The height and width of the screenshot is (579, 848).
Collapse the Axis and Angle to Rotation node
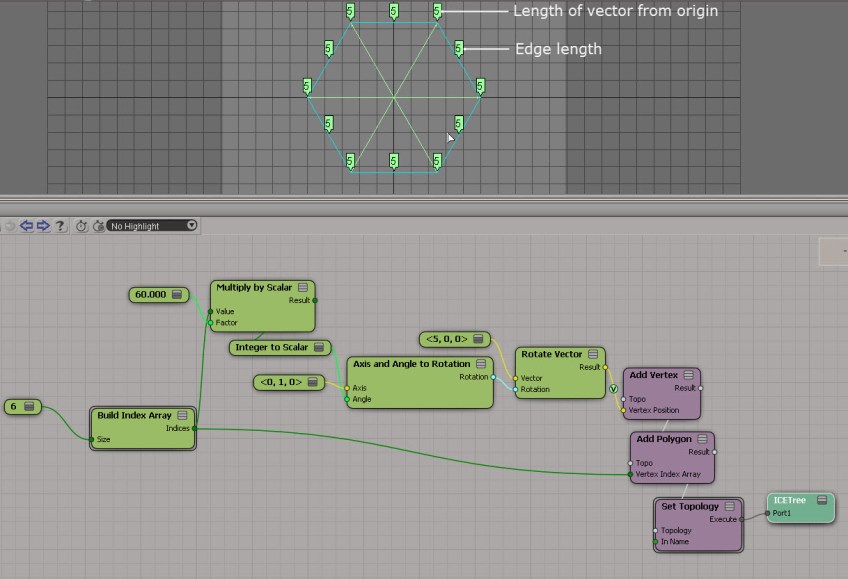480,364
